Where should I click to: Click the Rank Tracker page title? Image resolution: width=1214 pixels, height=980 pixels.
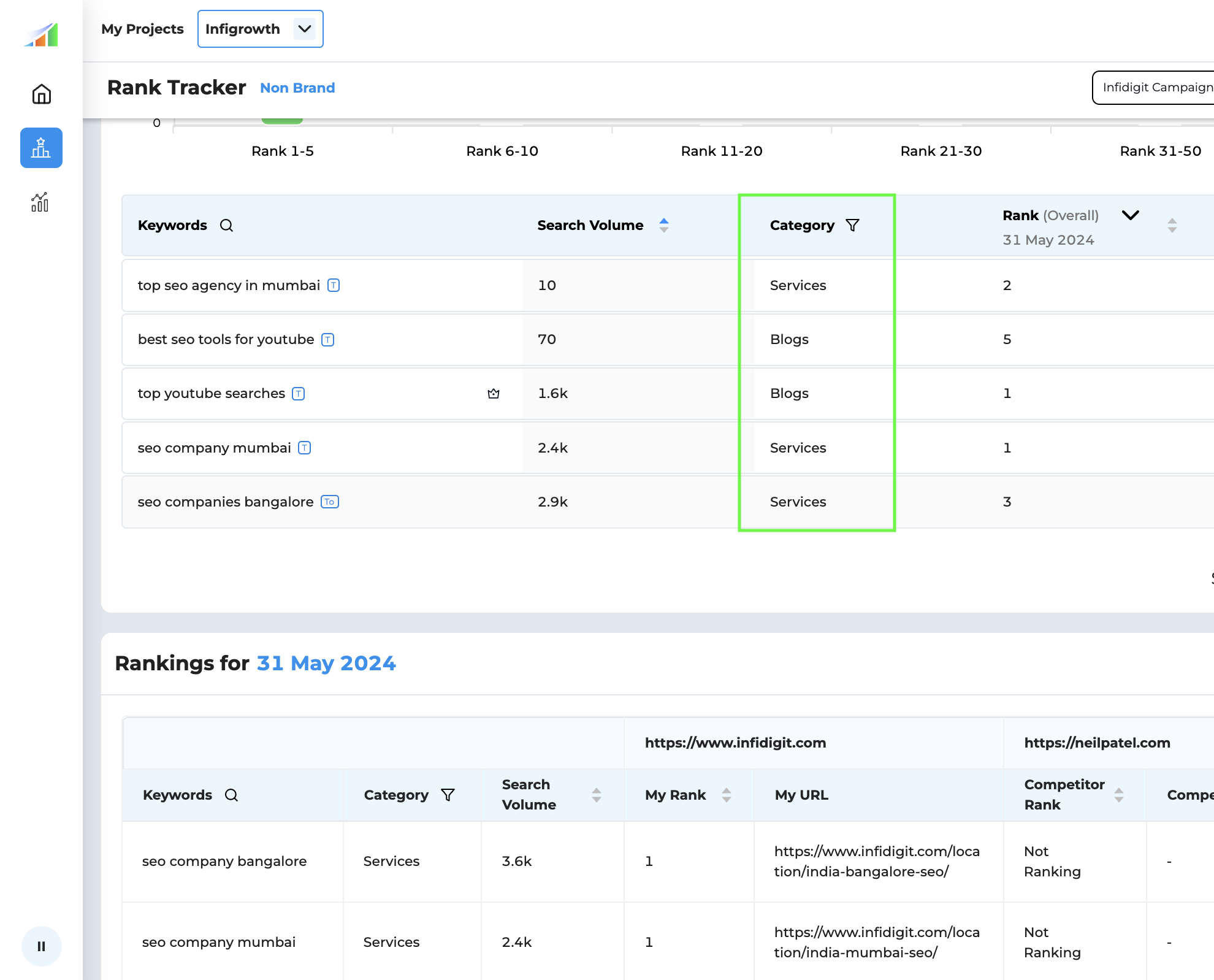[177, 87]
